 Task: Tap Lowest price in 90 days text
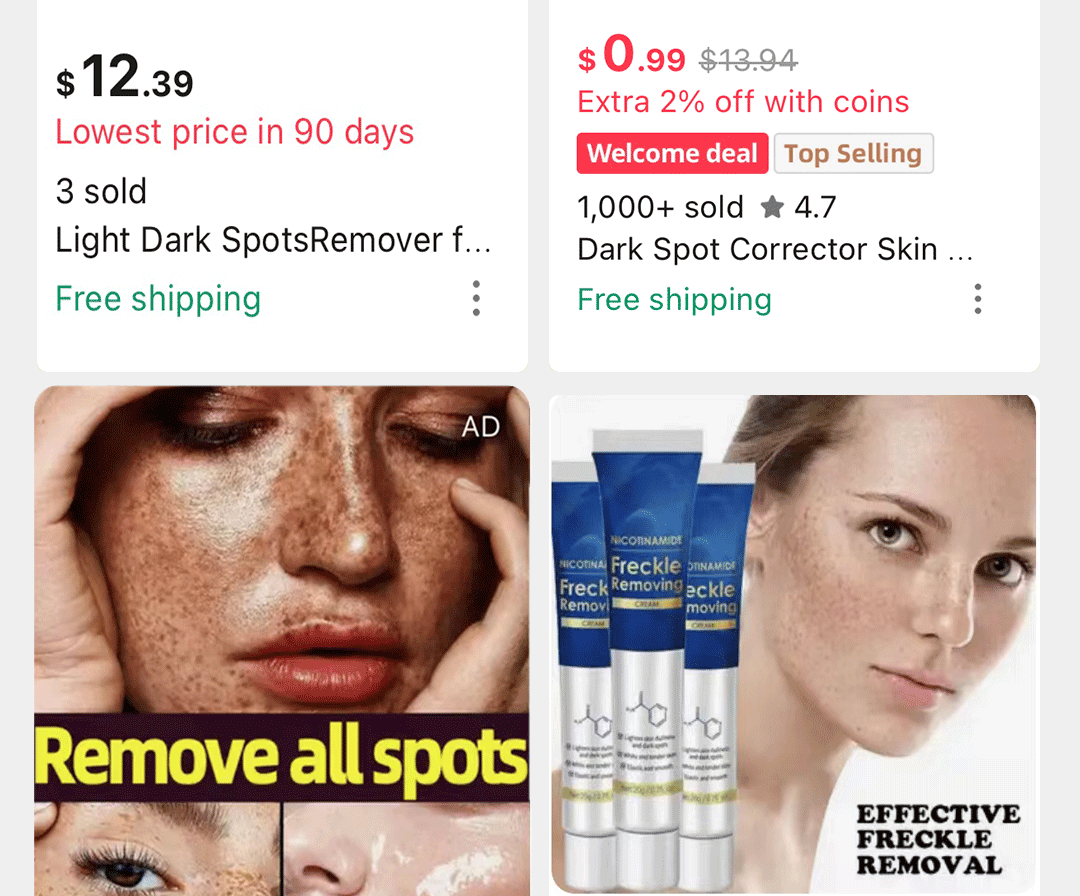(234, 132)
